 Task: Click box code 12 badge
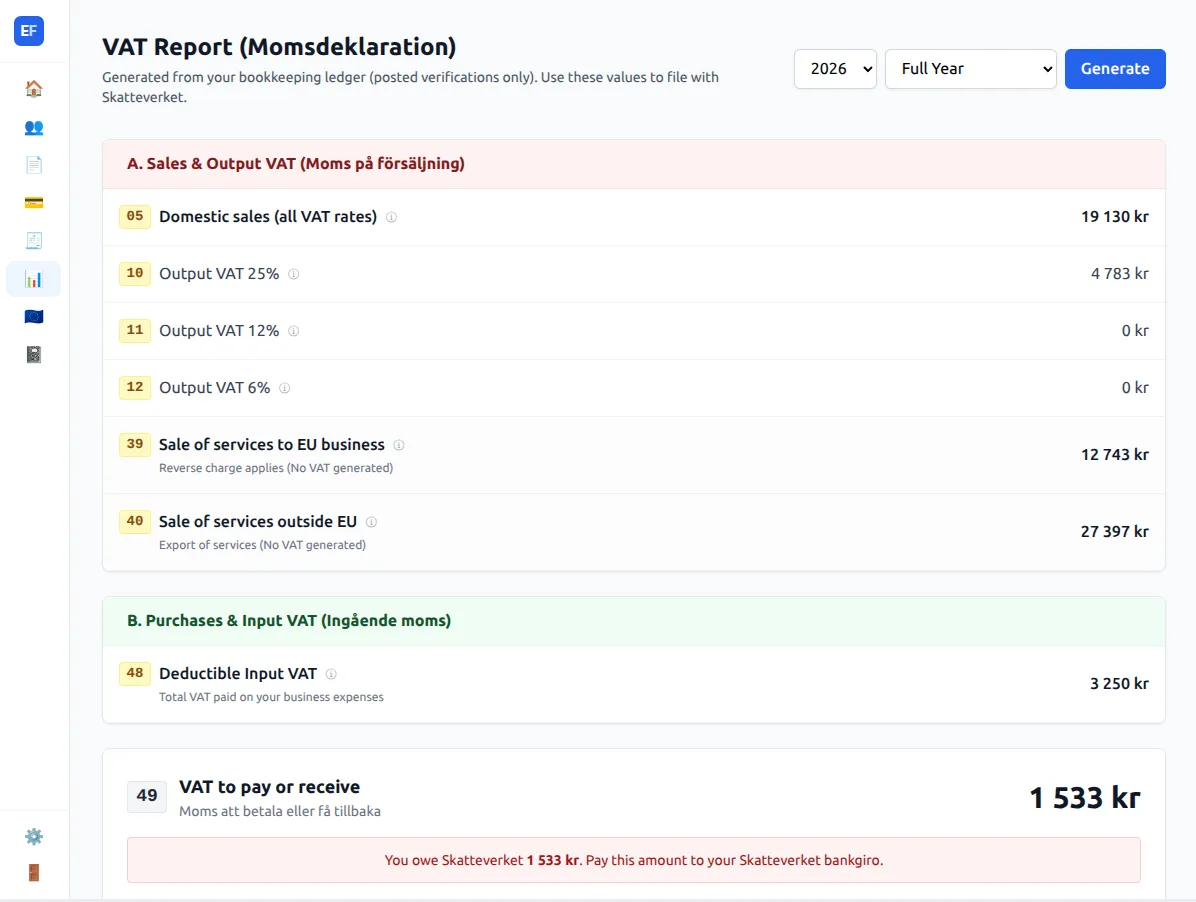135,387
